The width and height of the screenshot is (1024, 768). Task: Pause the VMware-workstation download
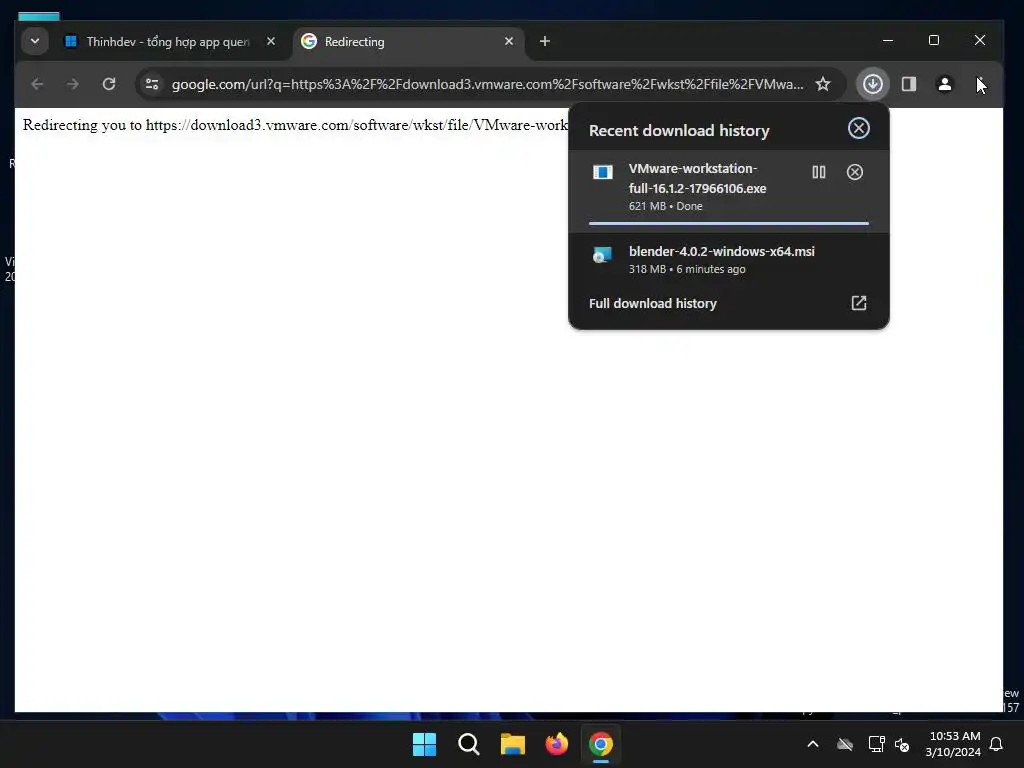[x=819, y=172]
